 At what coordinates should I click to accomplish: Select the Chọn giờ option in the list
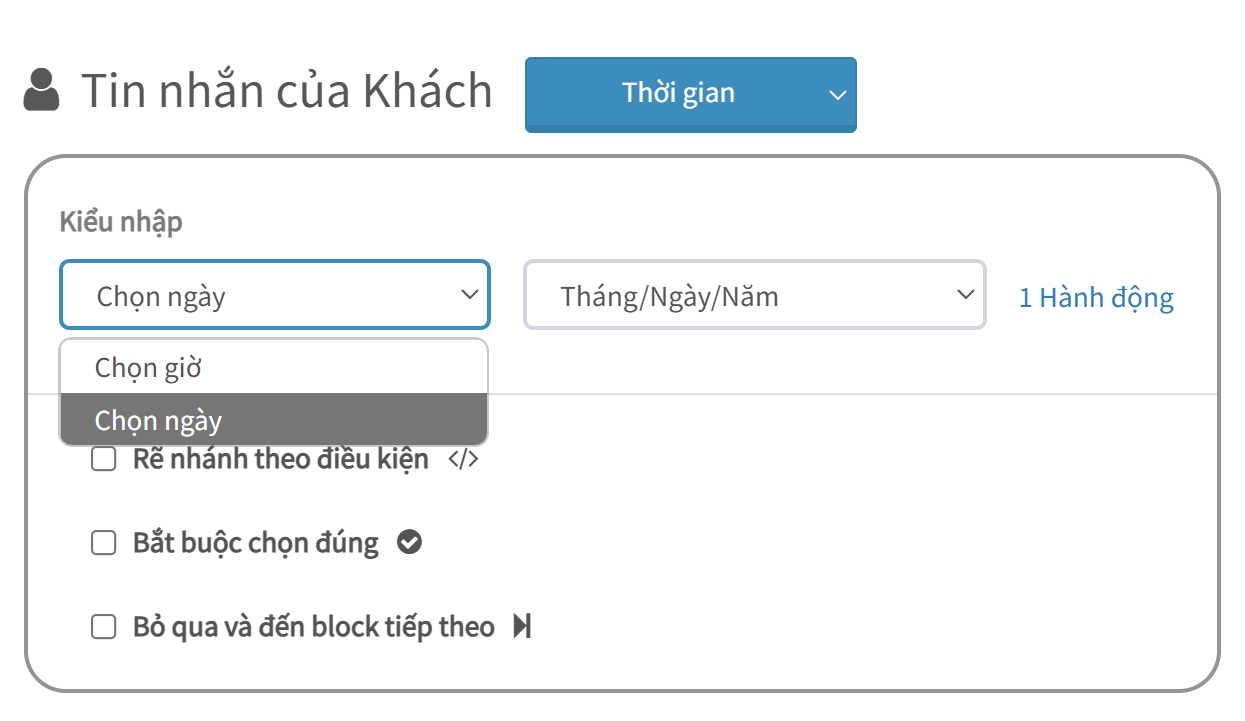[274, 367]
